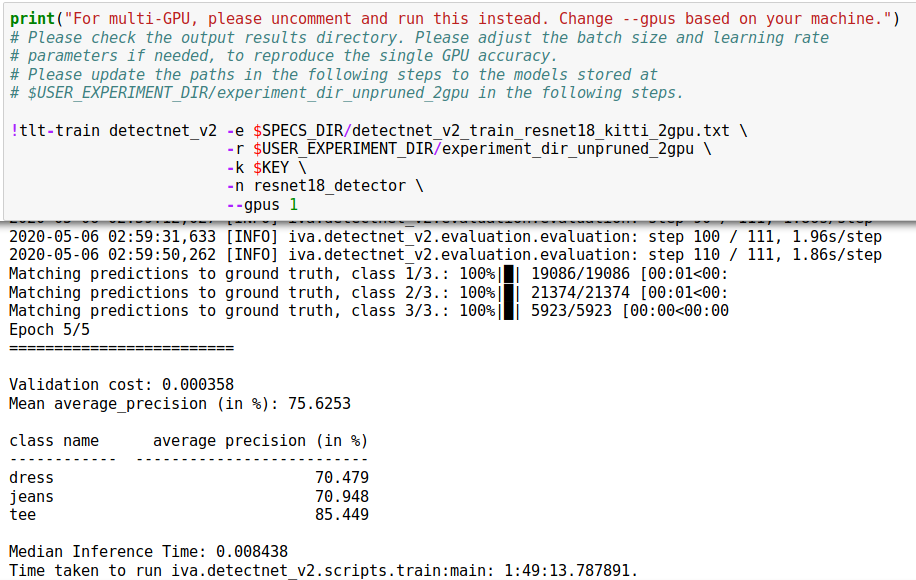Click the $USER_EXPERIMENT_DIR comment line
916x580 pixels.
point(346,93)
